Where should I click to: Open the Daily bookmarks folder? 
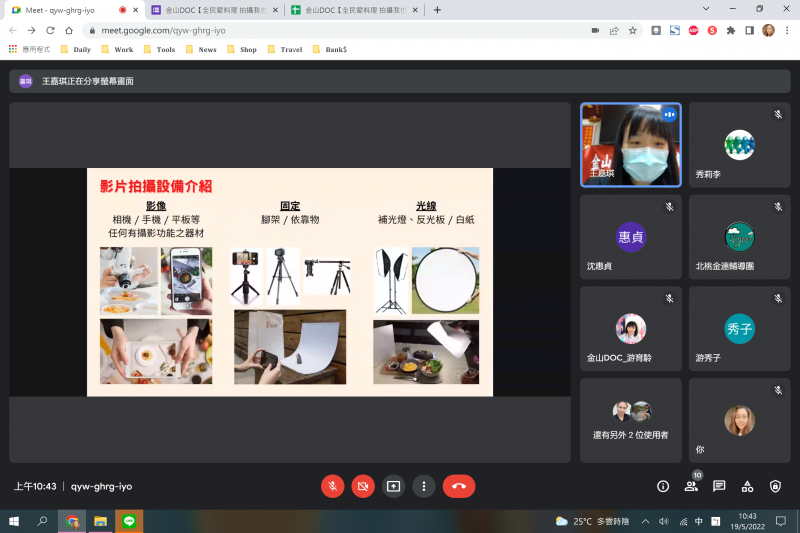(x=76, y=49)
